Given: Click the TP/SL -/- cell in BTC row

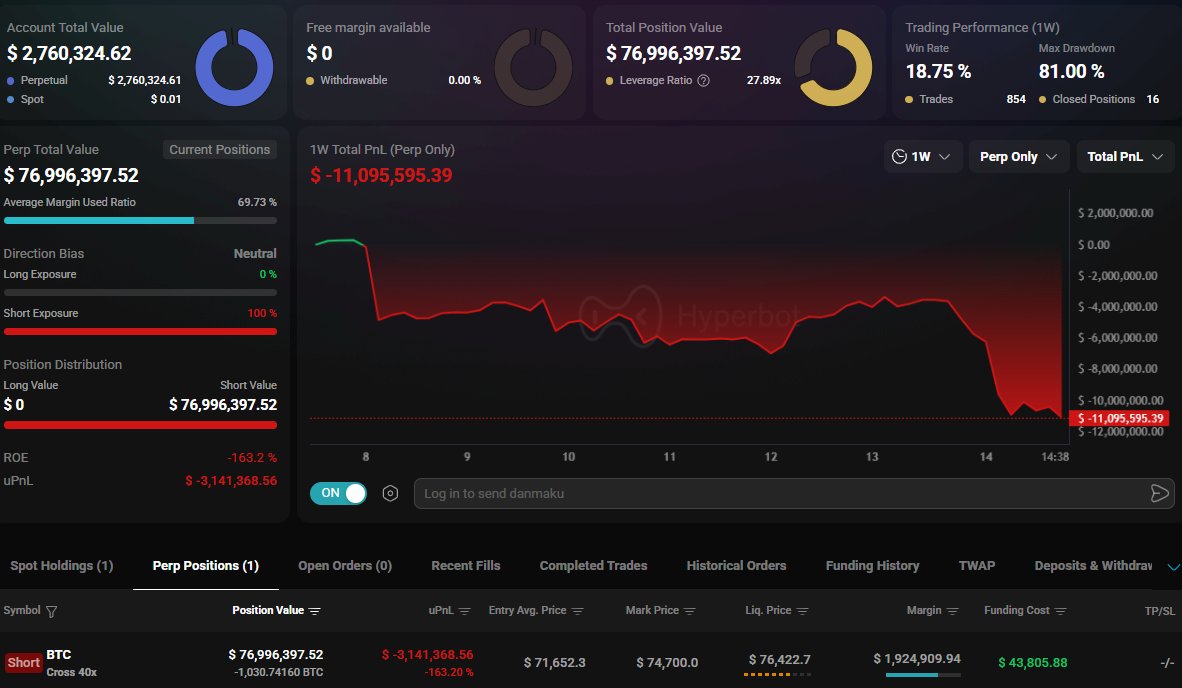Looking at the screenshot, I should coord(1167,663).
